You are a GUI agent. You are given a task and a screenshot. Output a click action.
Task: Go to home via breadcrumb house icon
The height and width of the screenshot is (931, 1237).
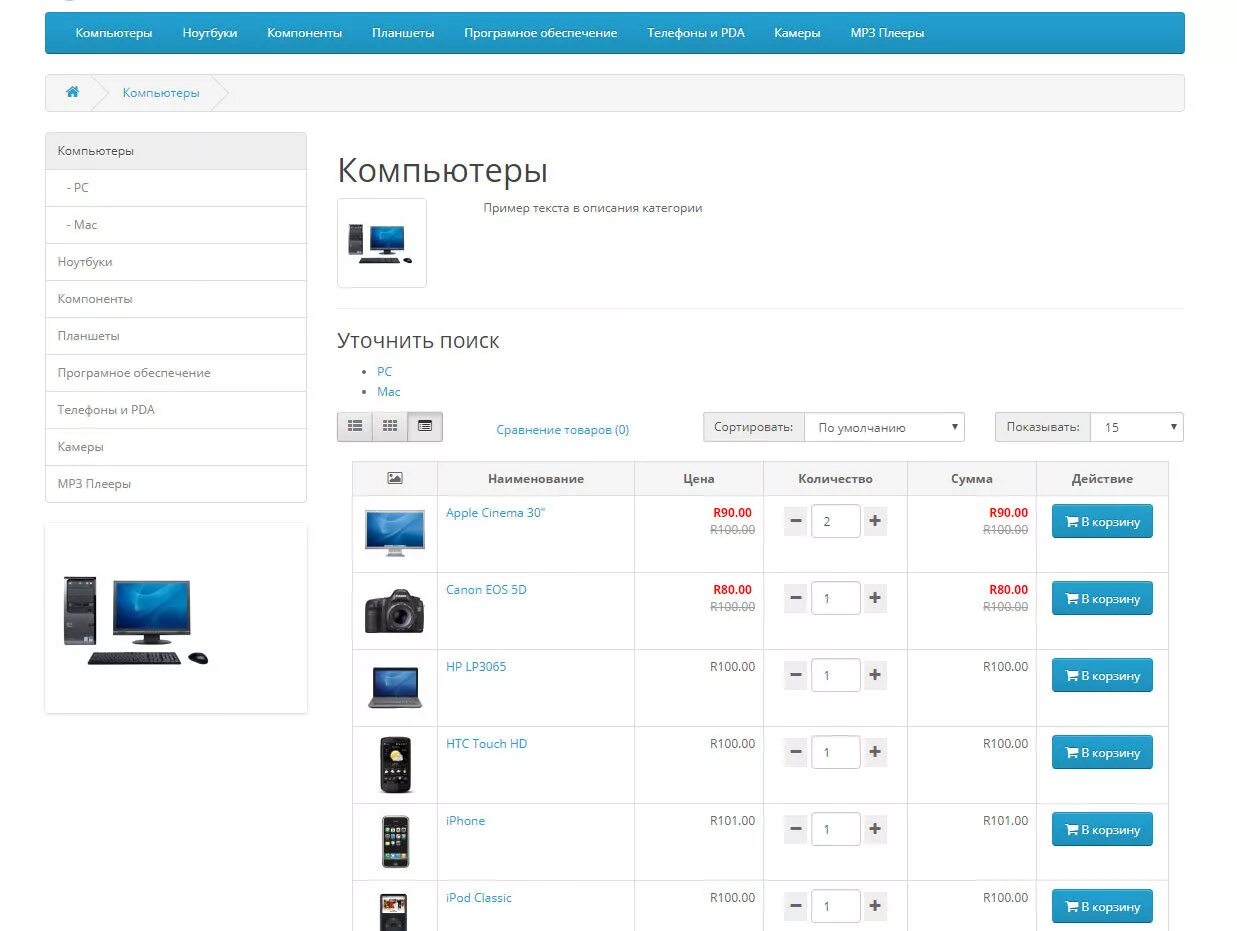click(x=72, y=92)
